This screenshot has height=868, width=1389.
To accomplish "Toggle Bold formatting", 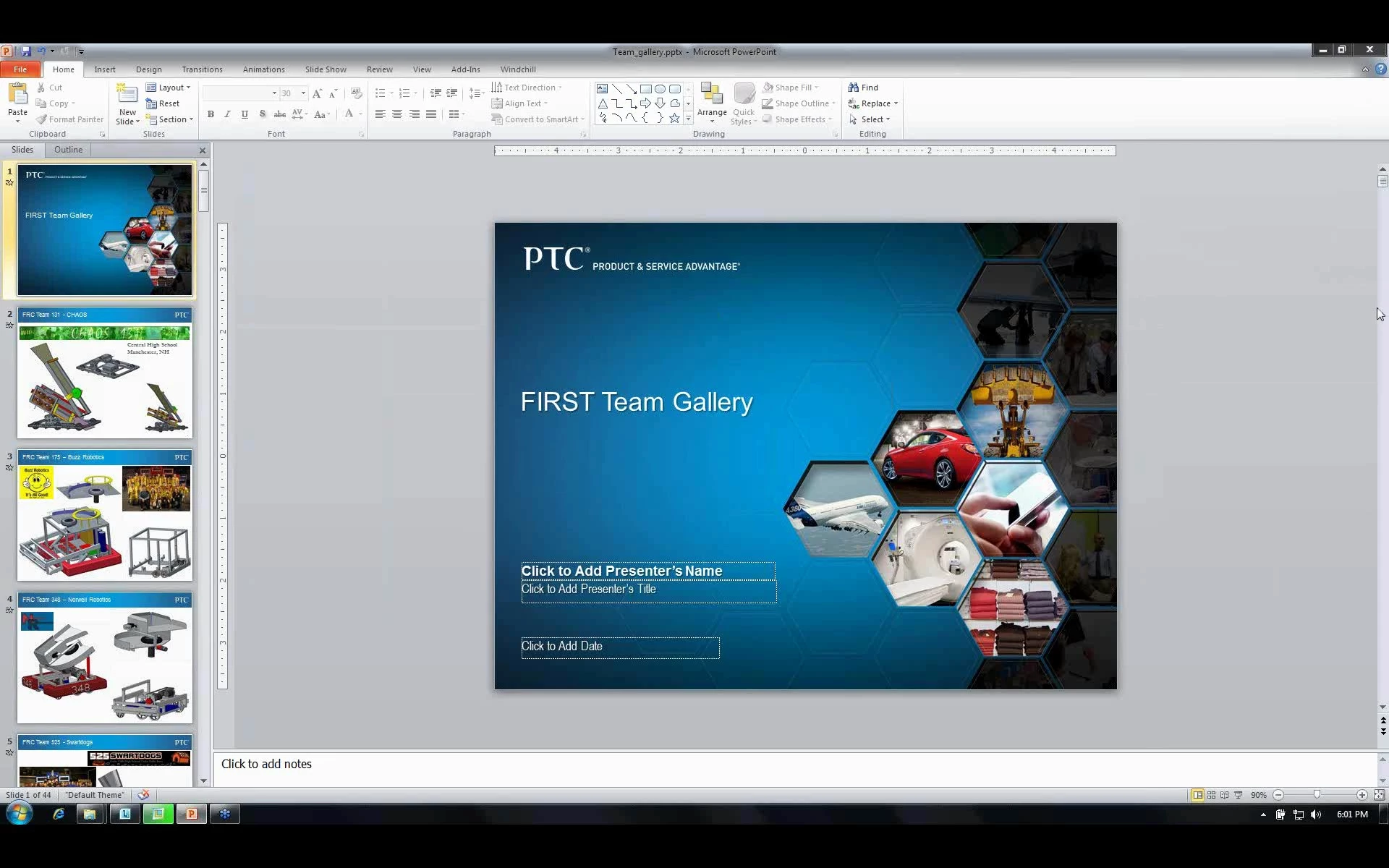I will point(211,114).
